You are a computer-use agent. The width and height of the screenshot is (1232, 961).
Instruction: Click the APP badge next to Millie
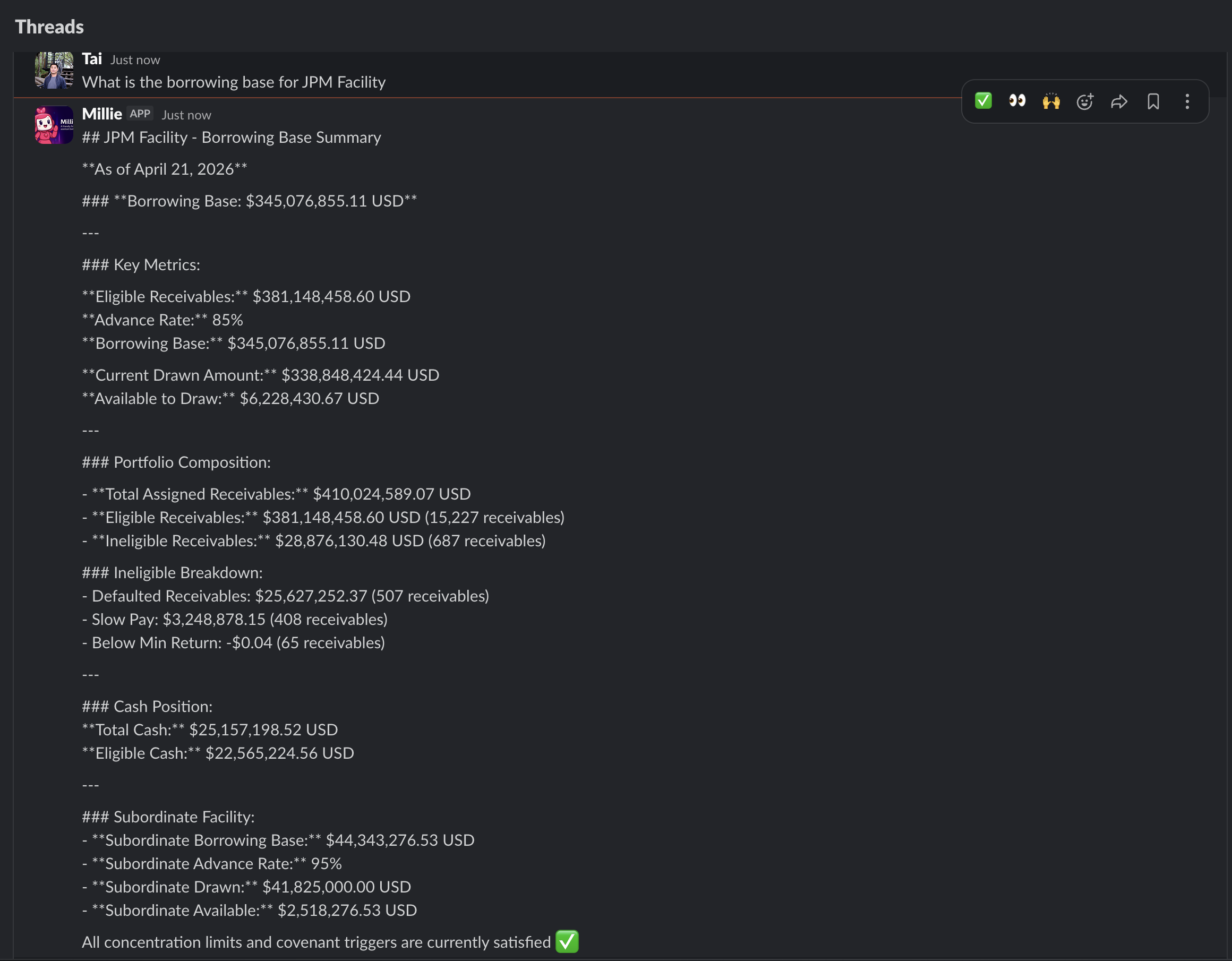(140, 114)
